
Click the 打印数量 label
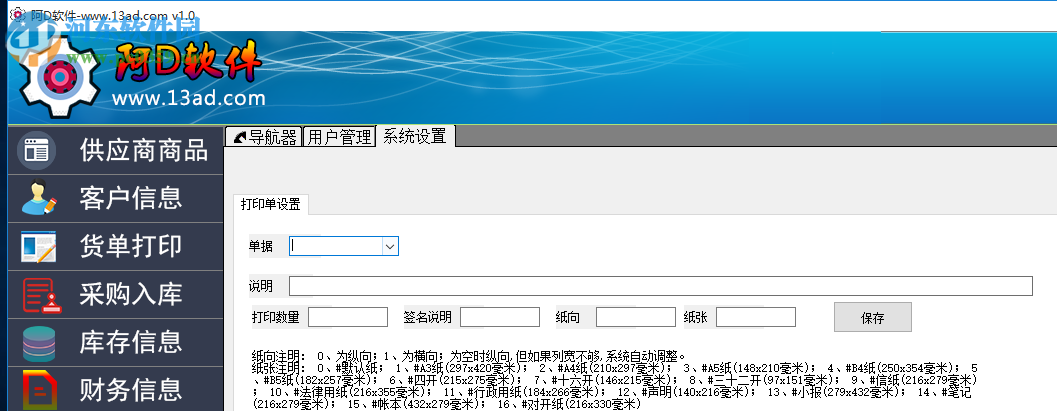point(276,317)
